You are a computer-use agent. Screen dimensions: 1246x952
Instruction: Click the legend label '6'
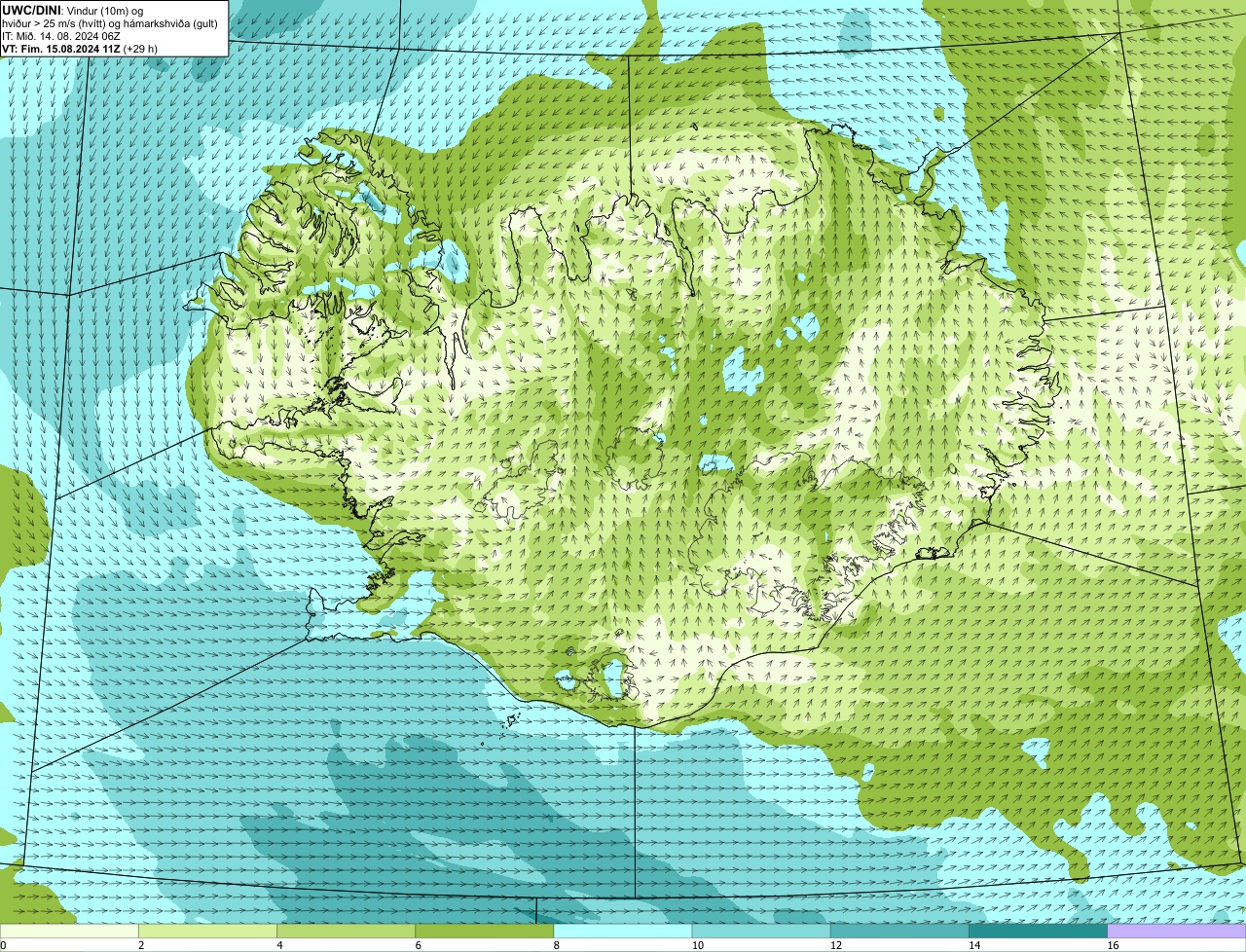tap(418, 945)
